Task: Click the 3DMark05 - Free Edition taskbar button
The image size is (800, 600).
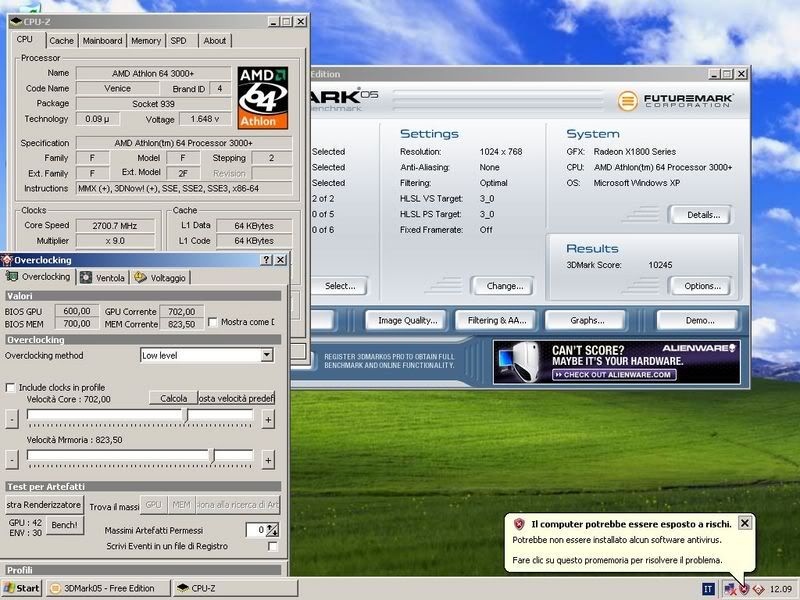Action: [x=108, y=588]
